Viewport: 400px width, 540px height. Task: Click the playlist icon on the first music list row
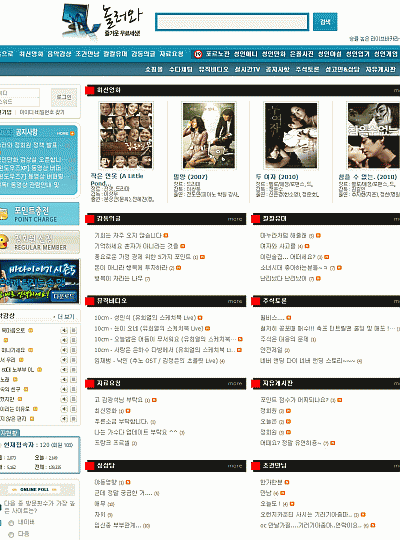point(73,331)
